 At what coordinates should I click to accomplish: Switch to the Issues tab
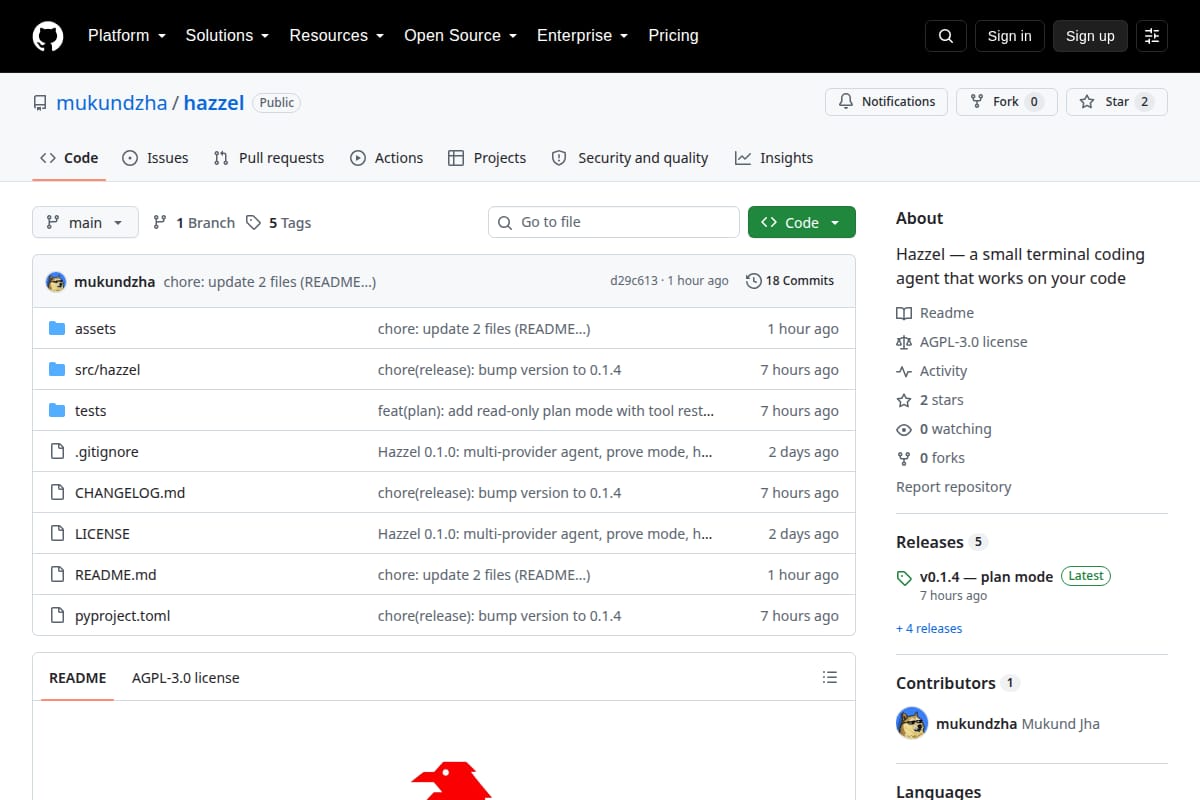[155, 158]
